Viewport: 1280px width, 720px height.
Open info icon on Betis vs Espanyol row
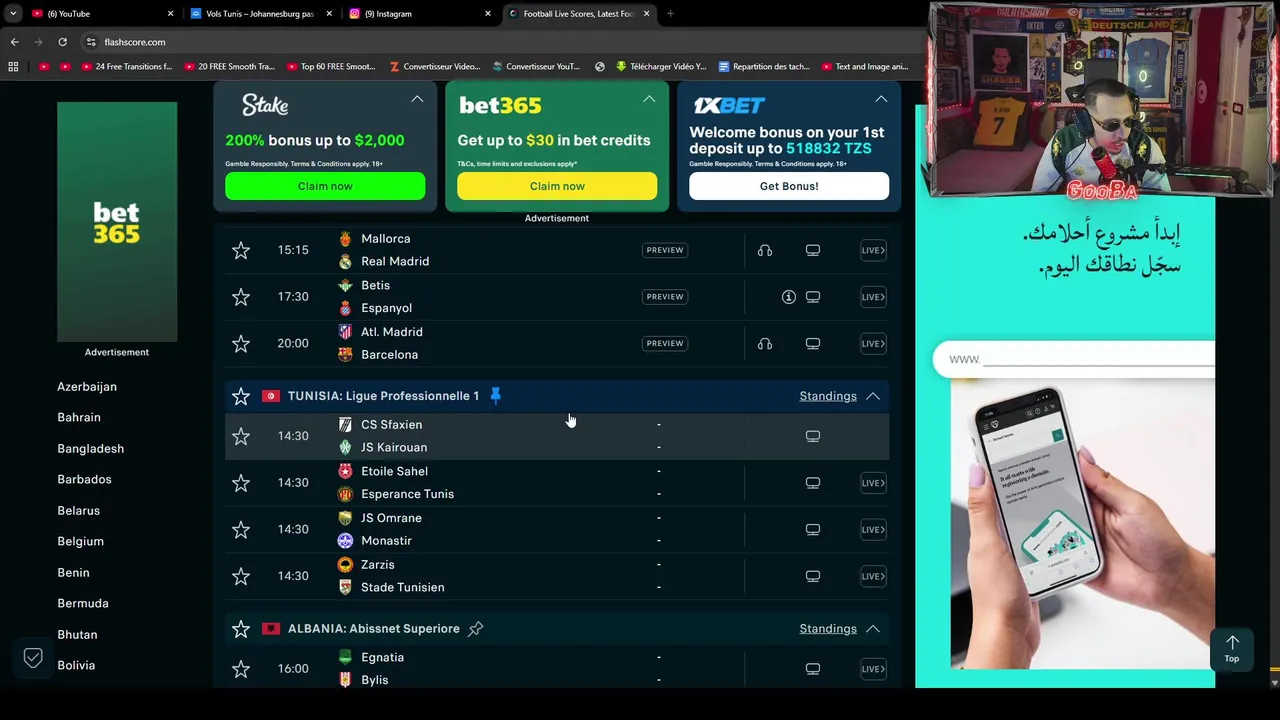coord(789,297)
